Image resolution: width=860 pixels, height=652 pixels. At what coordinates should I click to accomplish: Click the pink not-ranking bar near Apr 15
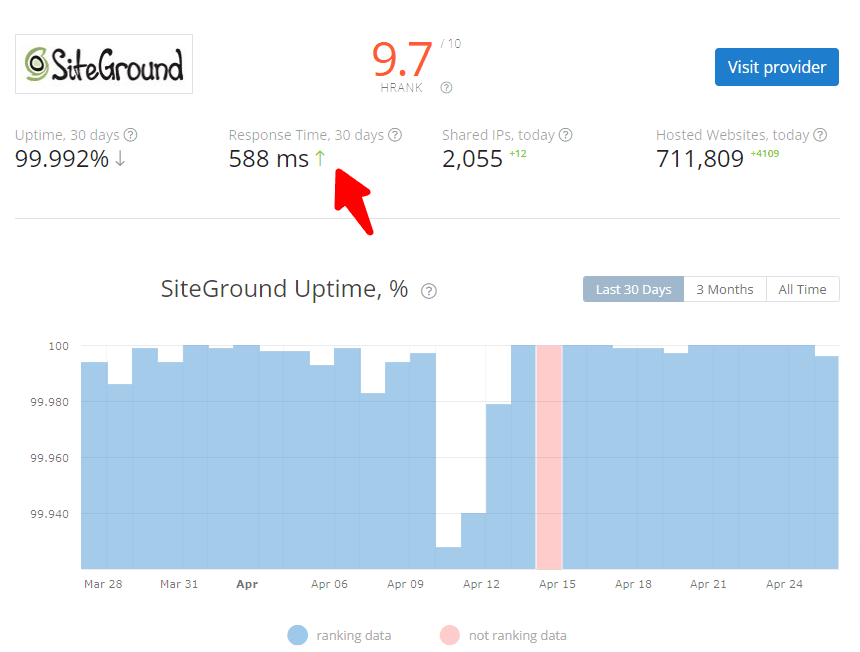coord(549,457)
